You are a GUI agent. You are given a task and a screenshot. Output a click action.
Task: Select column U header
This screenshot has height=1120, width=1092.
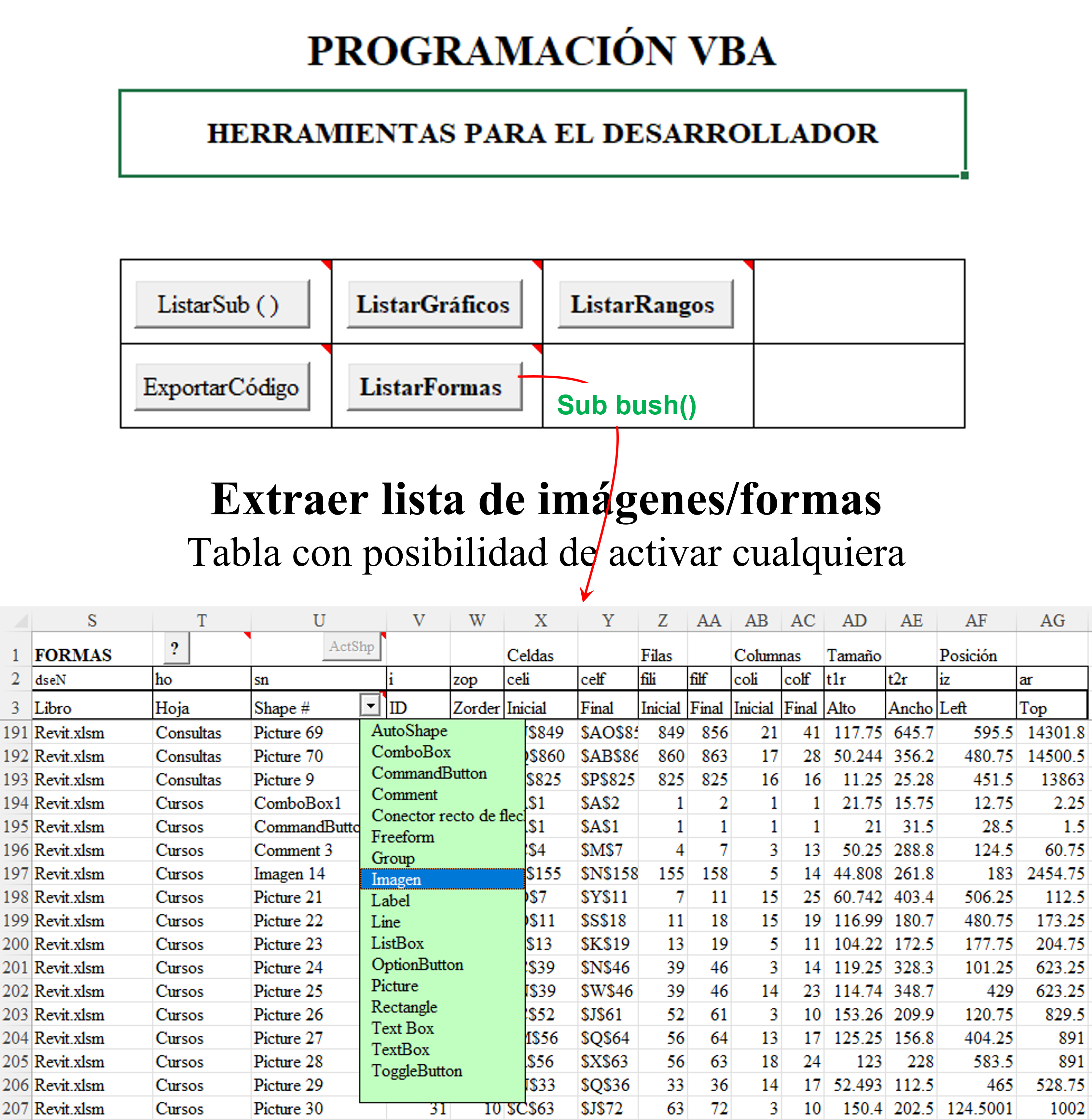point(319,620)
